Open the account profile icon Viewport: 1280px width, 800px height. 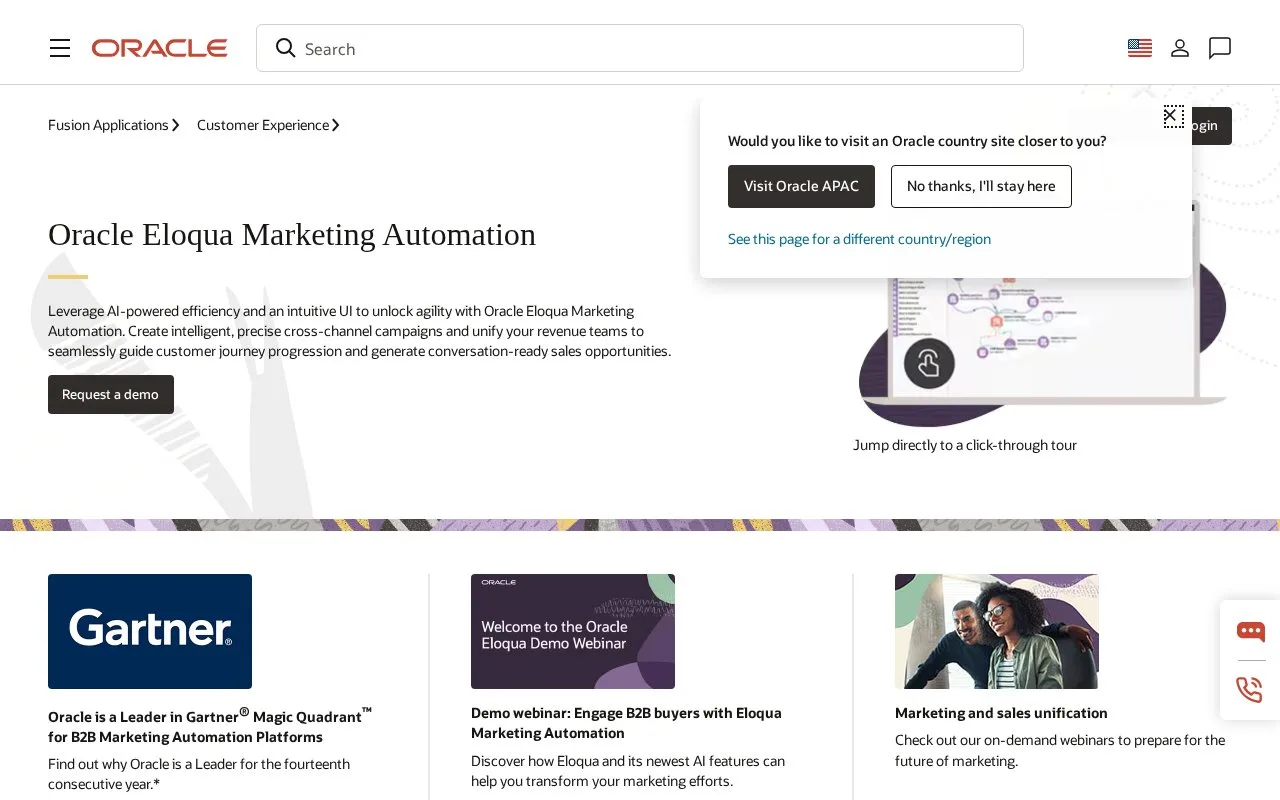pos(1180,48)
